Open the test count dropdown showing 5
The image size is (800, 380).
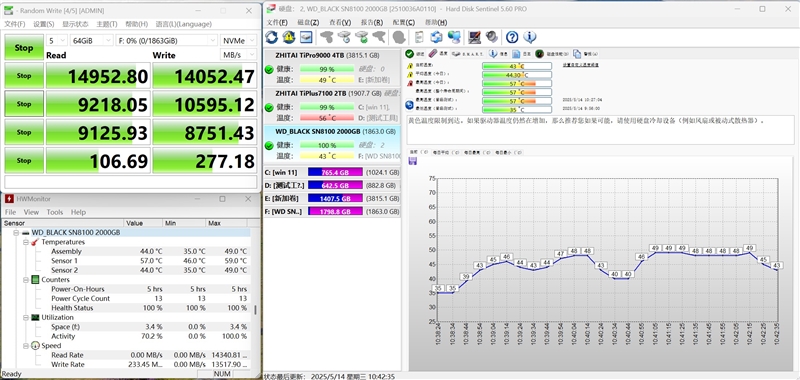56,40
